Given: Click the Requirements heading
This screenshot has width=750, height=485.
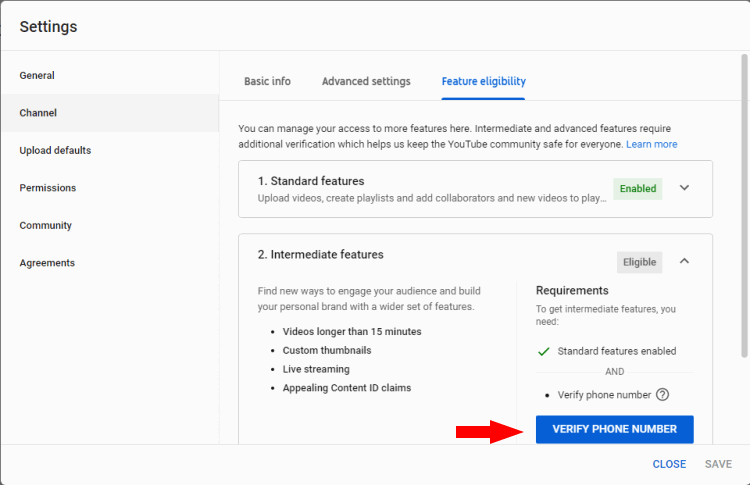Looking at the screenshot, I should (x=572, y=290).
